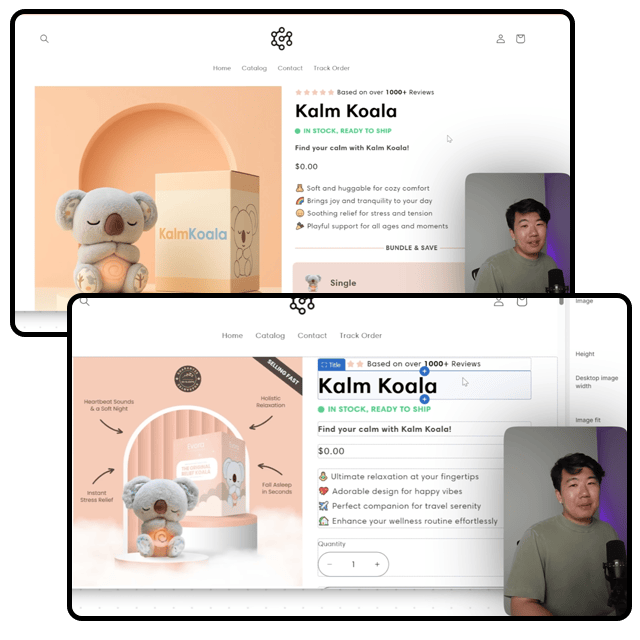
Task: Go to Home in the lower preview menu
Action: [x=232, y=336]
